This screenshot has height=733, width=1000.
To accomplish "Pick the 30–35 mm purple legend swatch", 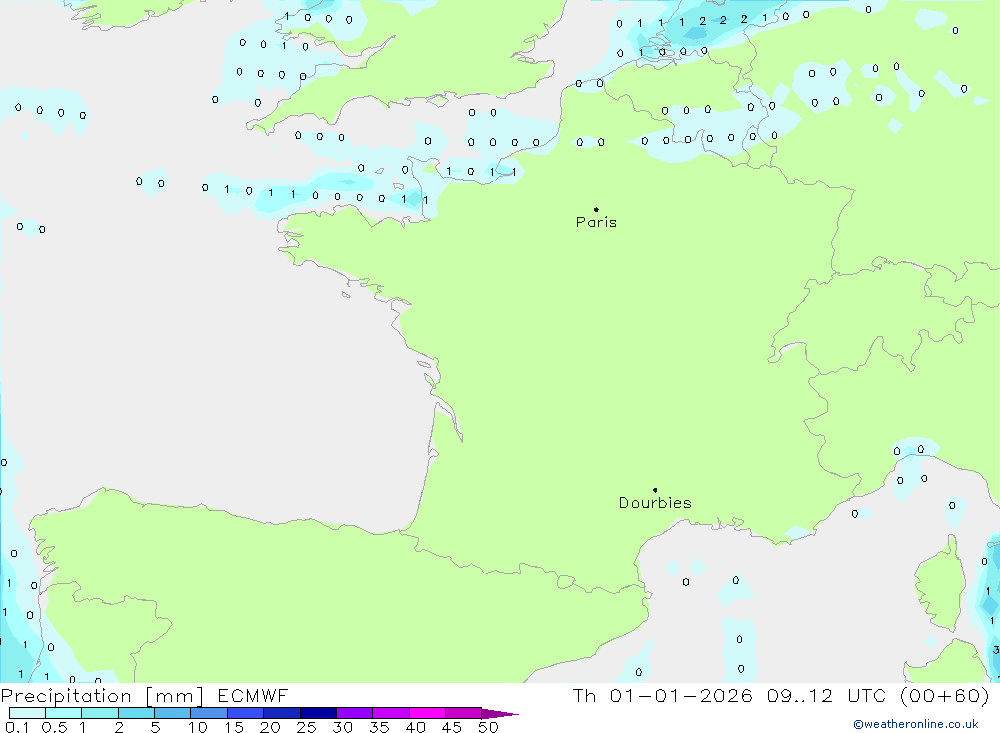I will (x=355, y=713).
